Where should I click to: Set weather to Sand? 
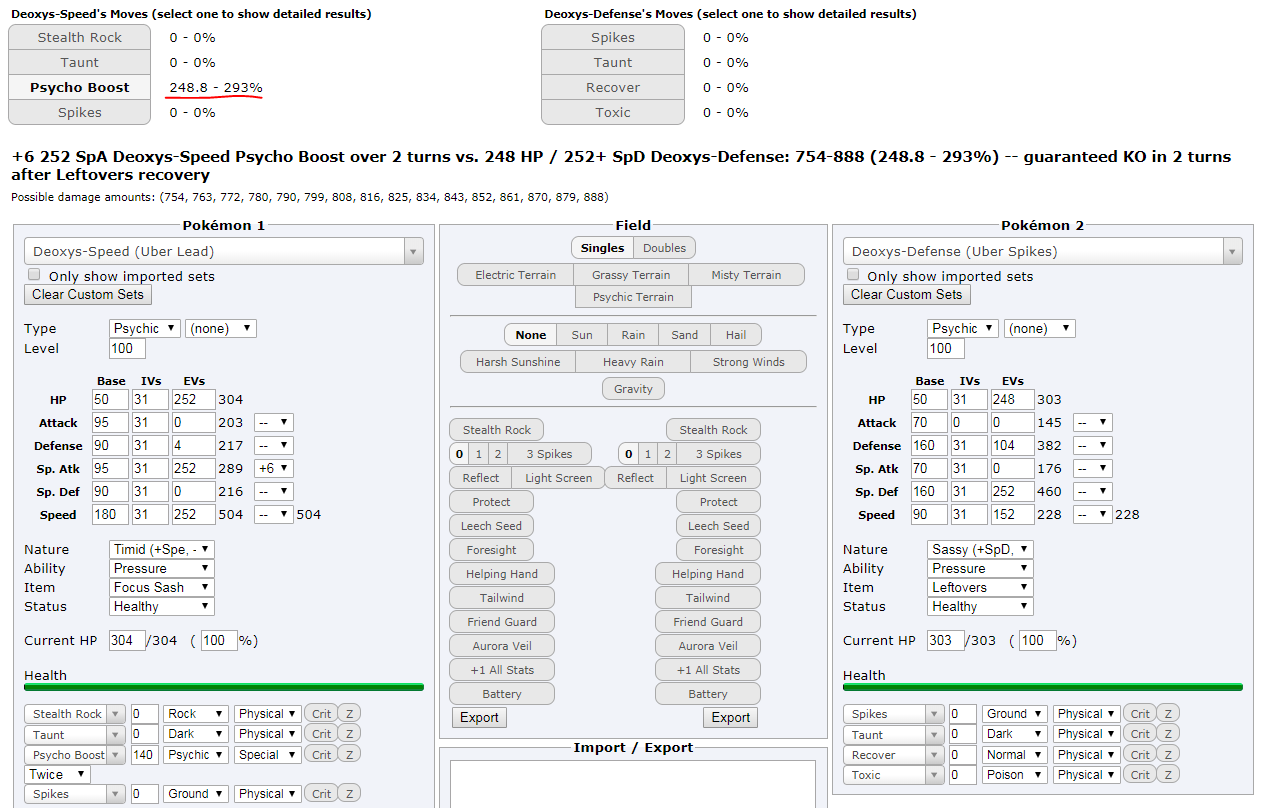coord(685,335)
